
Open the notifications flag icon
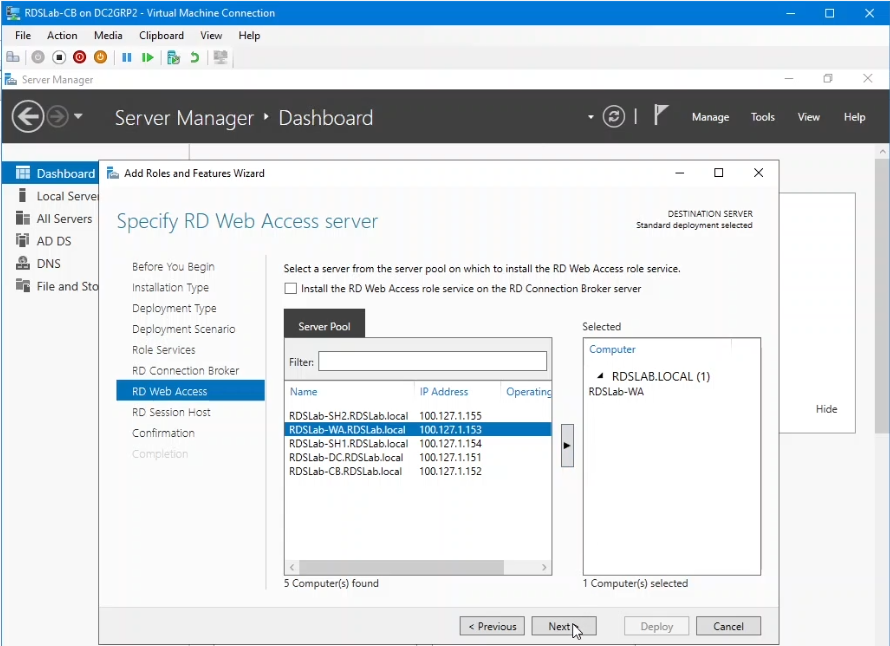[x=660, y=116]
